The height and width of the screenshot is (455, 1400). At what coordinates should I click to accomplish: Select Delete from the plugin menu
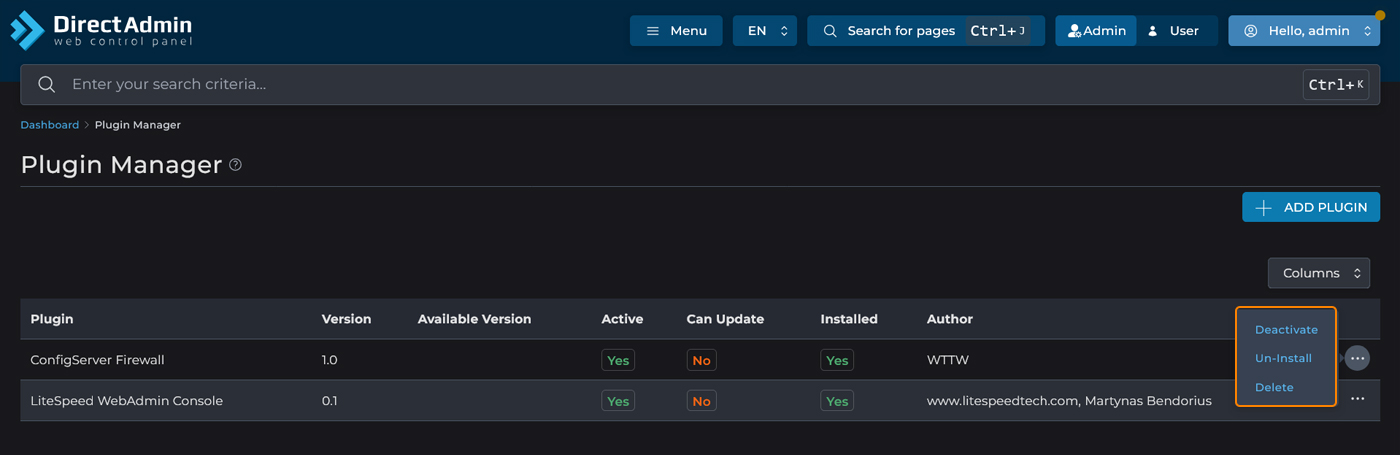coord(1274,387)
